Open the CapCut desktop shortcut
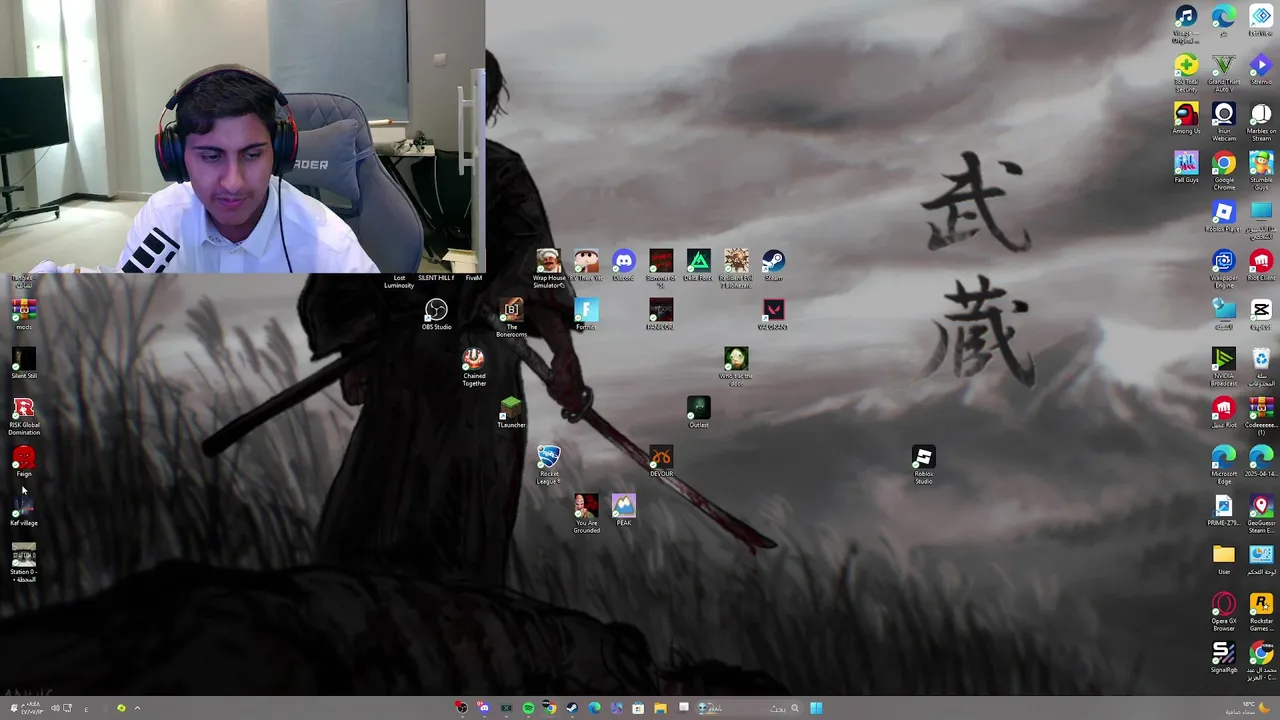The image size is (1280, 720). 1261,314
